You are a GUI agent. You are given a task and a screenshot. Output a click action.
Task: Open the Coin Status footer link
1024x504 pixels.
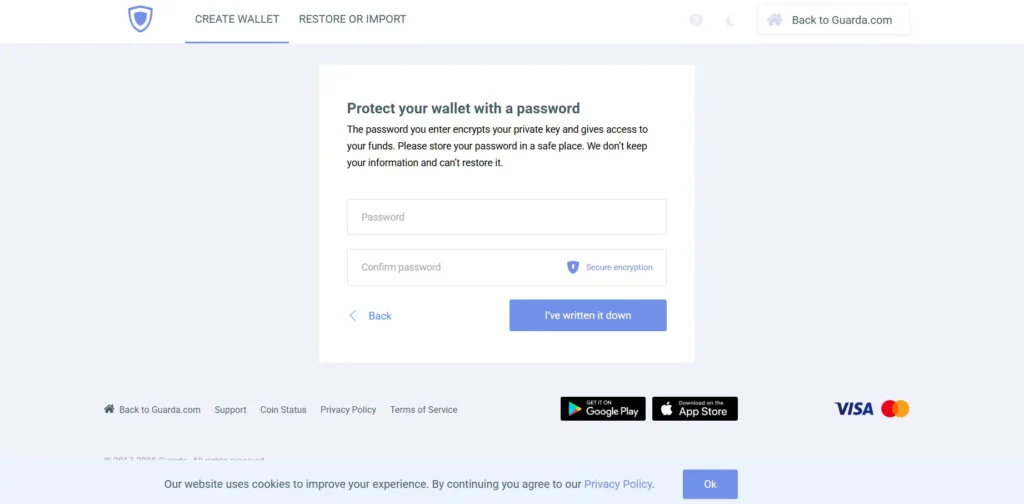pyautogui.click(x=283, y=410)
